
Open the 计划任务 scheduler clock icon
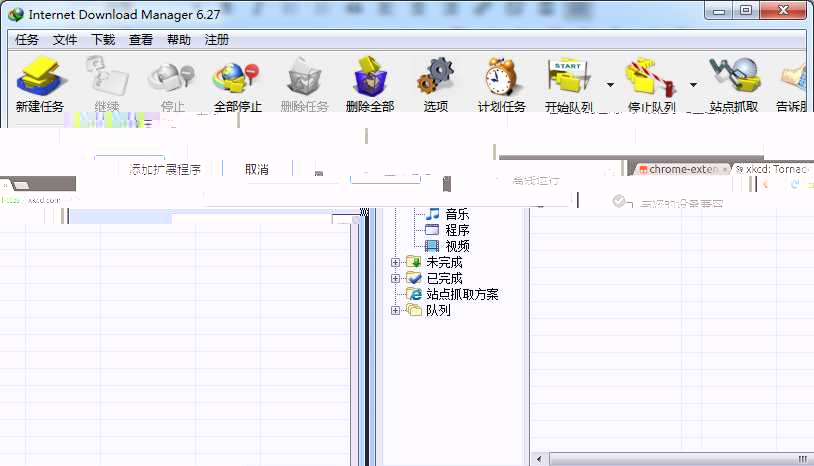click(501, 85)
